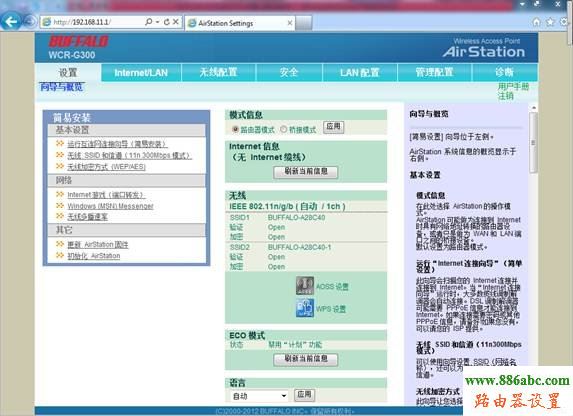Switch to the 诊断 tab
Image resolution: width=573 pixels, height=416 pixels.
click(x=504, y=72)
